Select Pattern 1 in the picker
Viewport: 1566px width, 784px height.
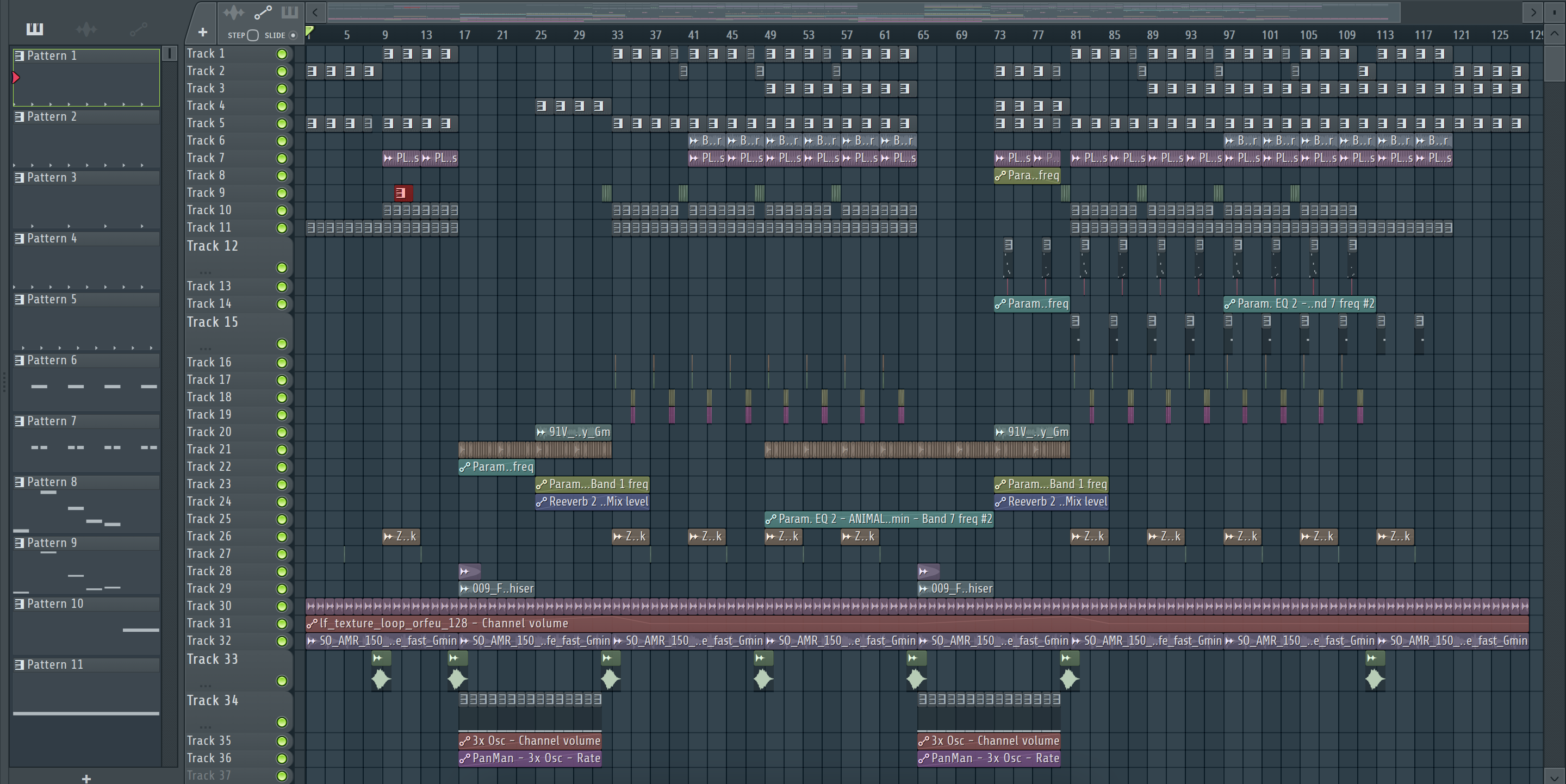(86, 77)
